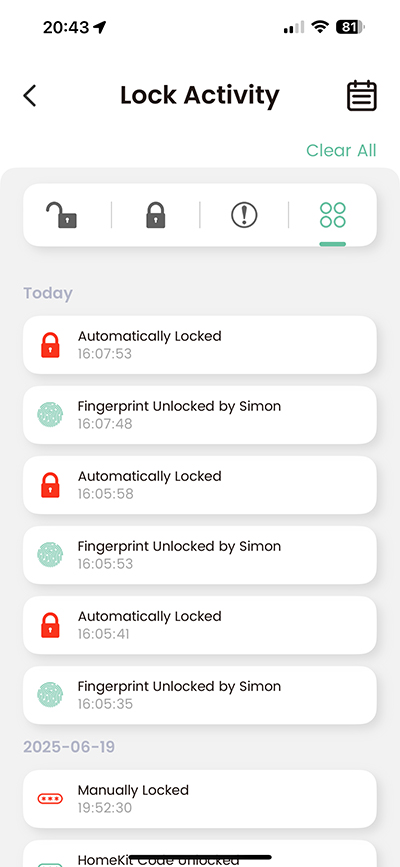This screenshot has height=867, width=400.
Task: Open Manually Locked entry at 19:52:30
Action: (x=200, y=799)
